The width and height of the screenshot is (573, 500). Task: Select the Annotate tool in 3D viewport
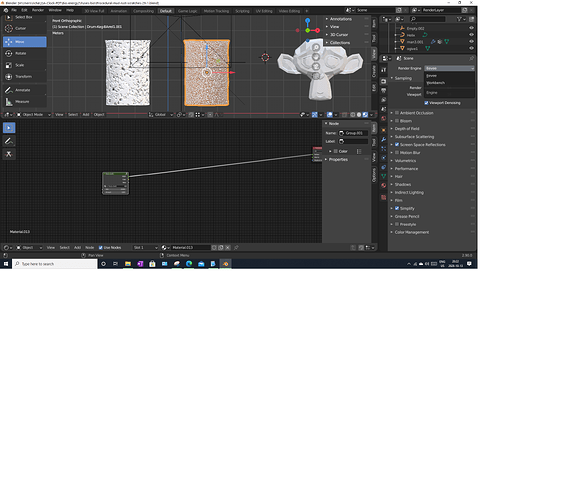pyautogui.click(x=24, y=90)
